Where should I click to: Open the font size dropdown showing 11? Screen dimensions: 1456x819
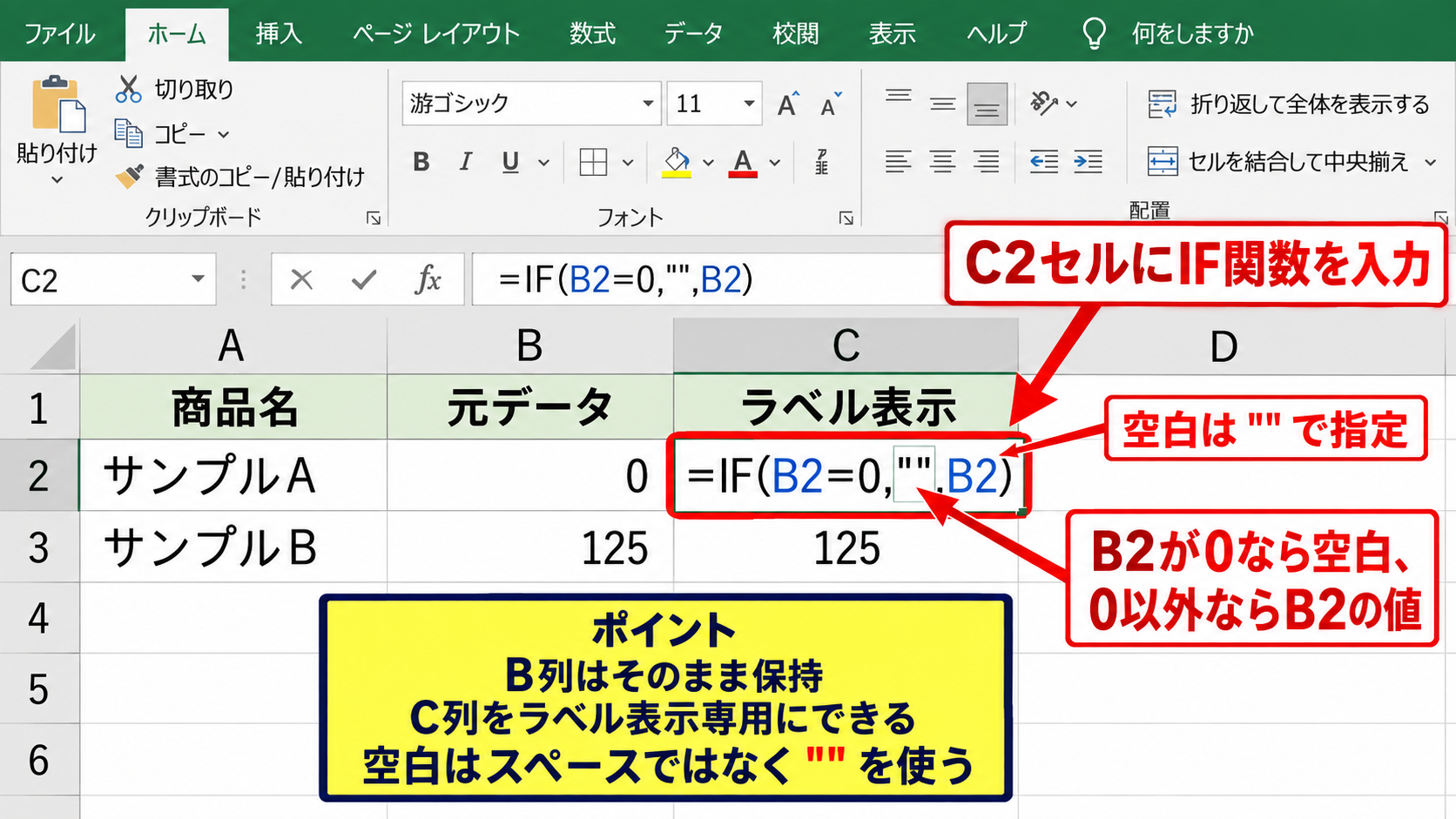[749, 104]
